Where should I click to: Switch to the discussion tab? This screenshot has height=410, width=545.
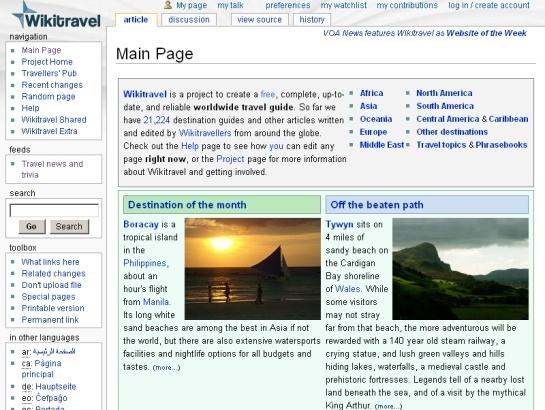189,20
